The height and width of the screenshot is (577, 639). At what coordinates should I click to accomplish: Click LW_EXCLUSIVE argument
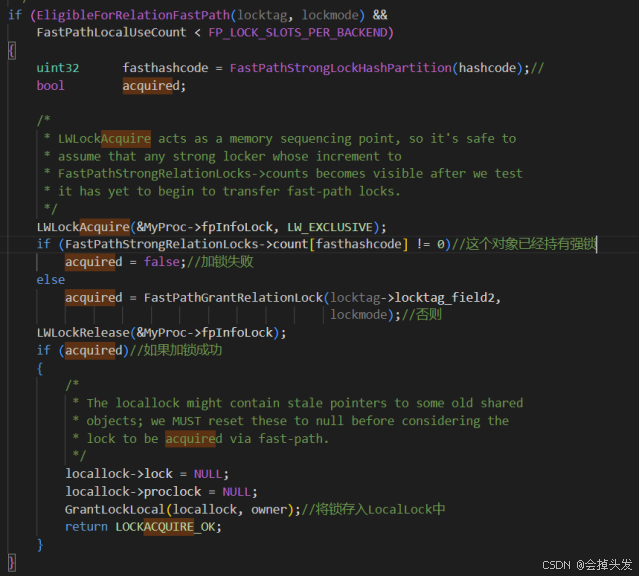(330, 227)
